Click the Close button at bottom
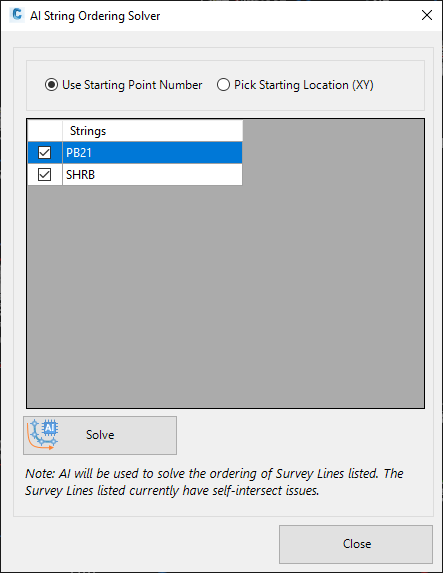 tap(356, 544)
